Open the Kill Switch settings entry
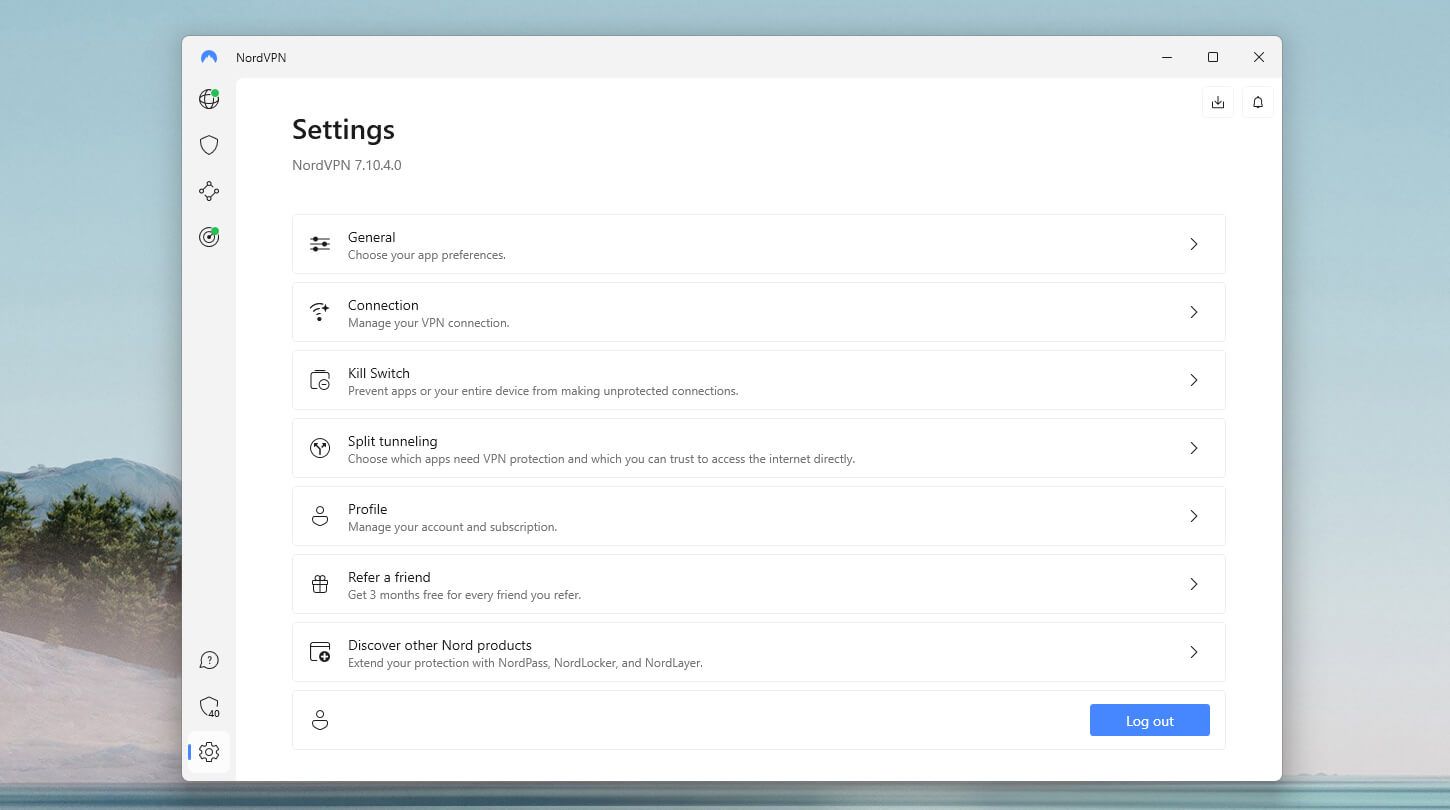This screenshot has width=1450, height=810. pos(759,380)
